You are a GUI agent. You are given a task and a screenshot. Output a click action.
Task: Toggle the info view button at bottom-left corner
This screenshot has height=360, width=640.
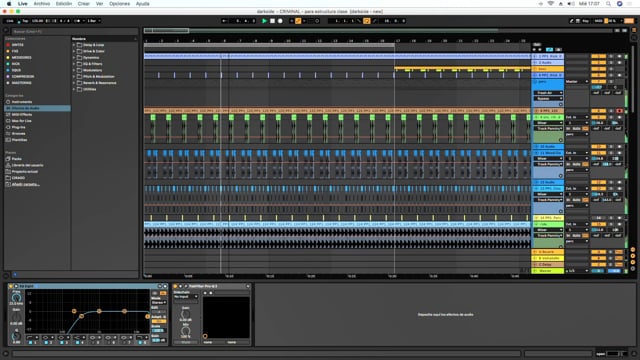pyautogui.click(x=6, y=353)
